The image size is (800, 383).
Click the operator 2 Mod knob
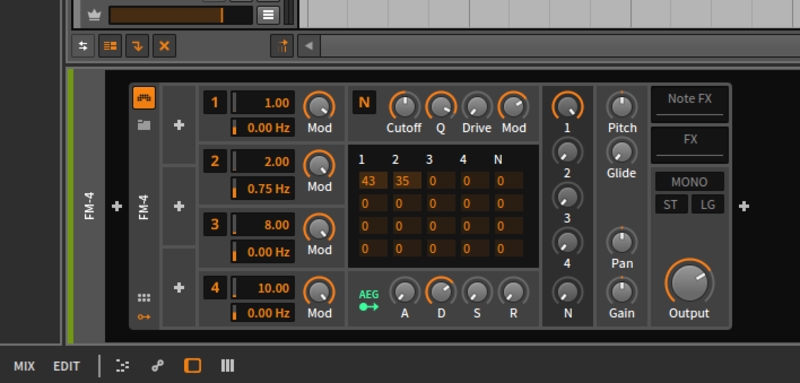(x=319, y=165)
